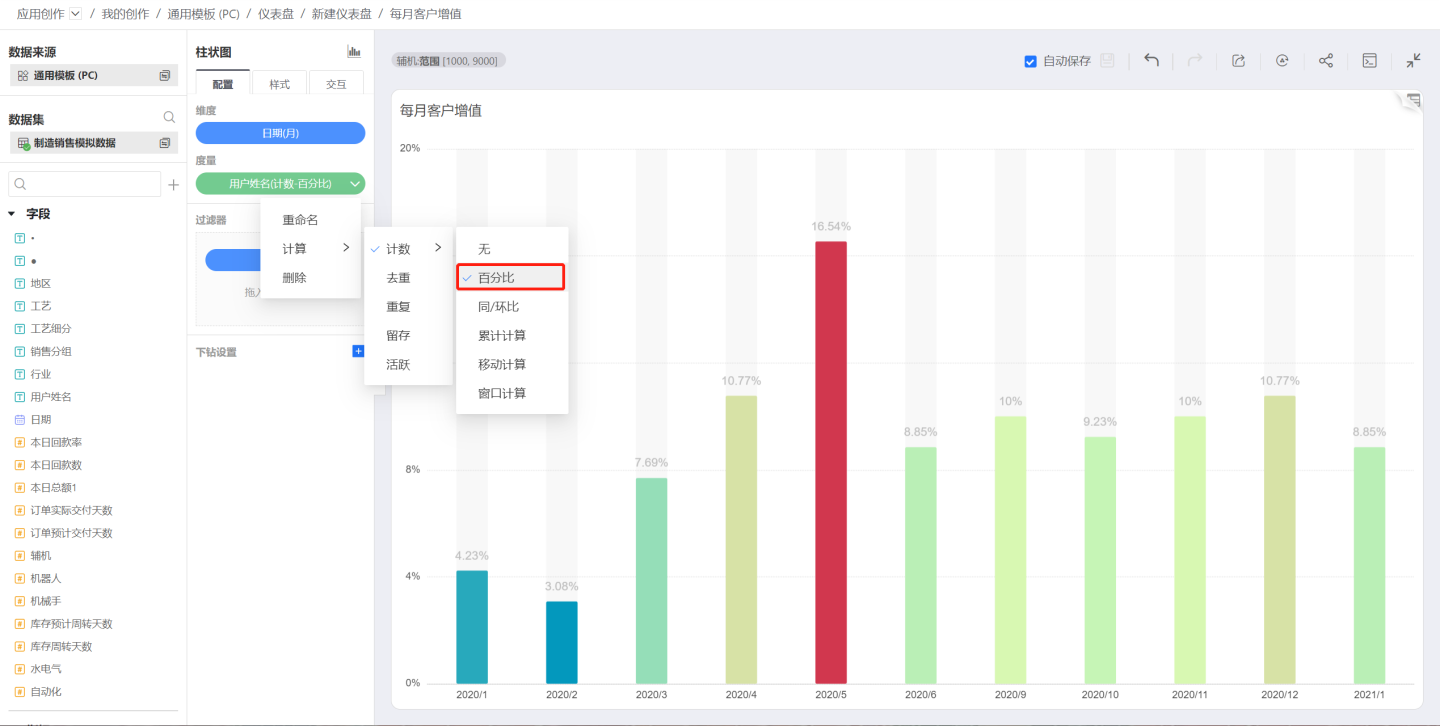Collapse the 字段 tree section

tap(12, 214)
